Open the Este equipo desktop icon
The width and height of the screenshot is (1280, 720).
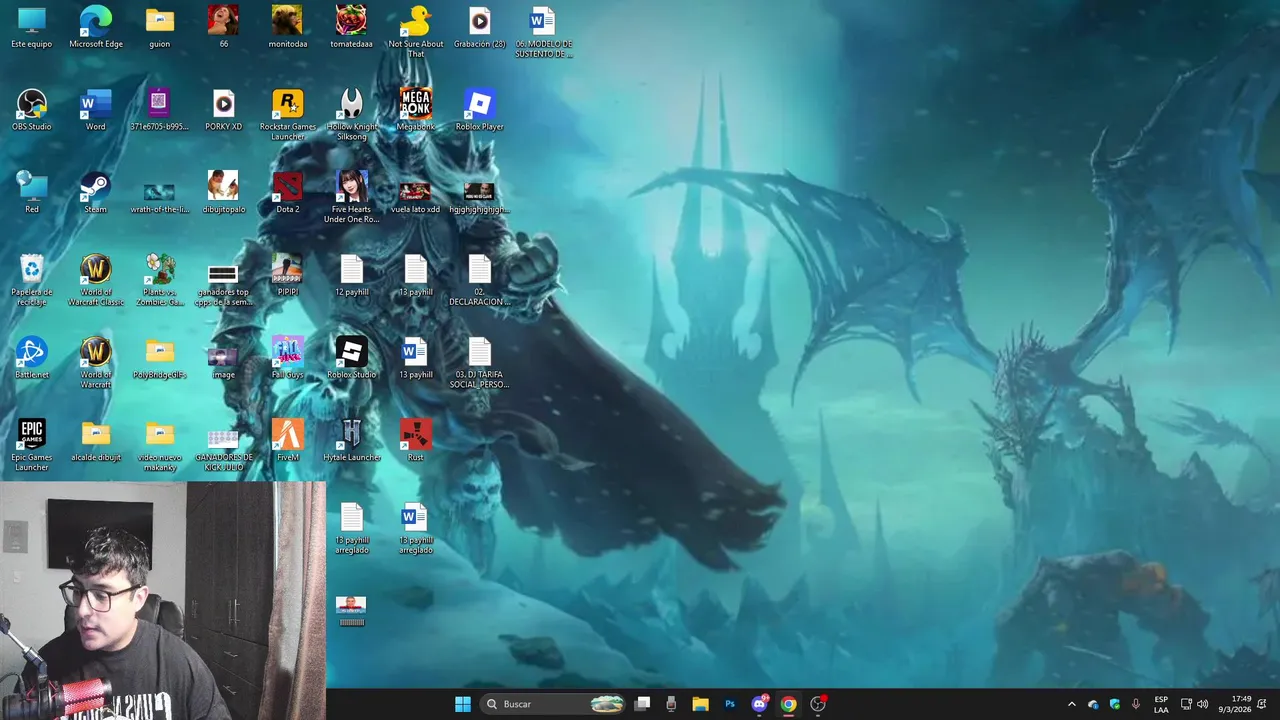tap(32, 28)
